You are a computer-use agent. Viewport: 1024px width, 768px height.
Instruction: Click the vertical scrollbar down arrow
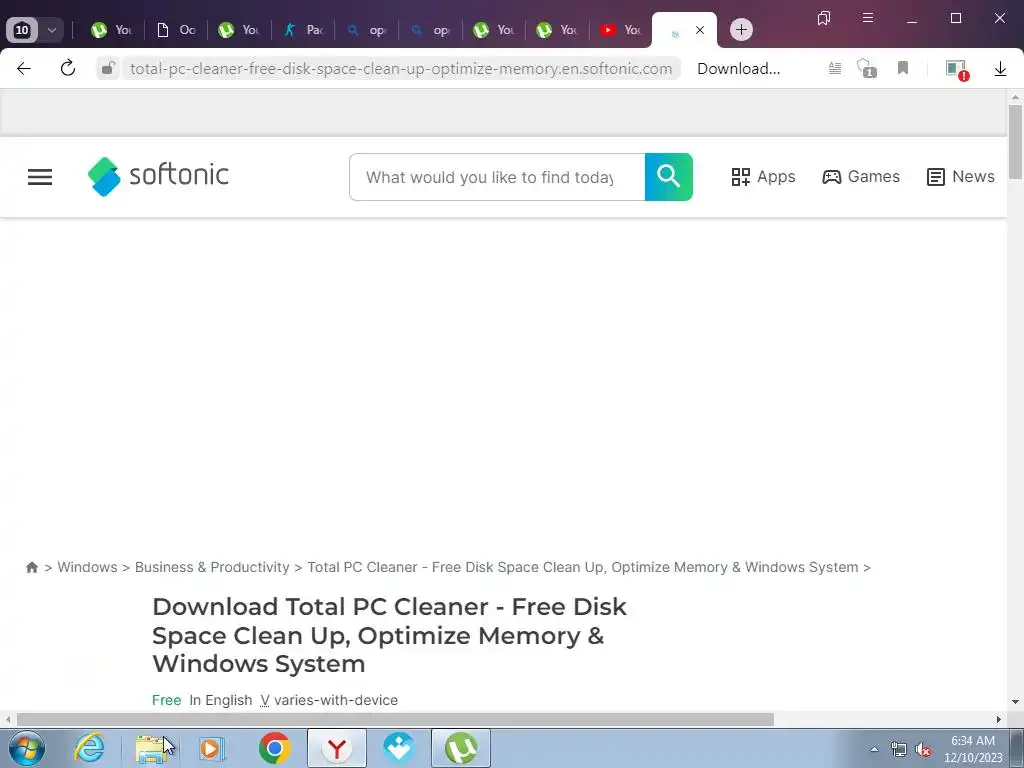(x=1015, y=702)
